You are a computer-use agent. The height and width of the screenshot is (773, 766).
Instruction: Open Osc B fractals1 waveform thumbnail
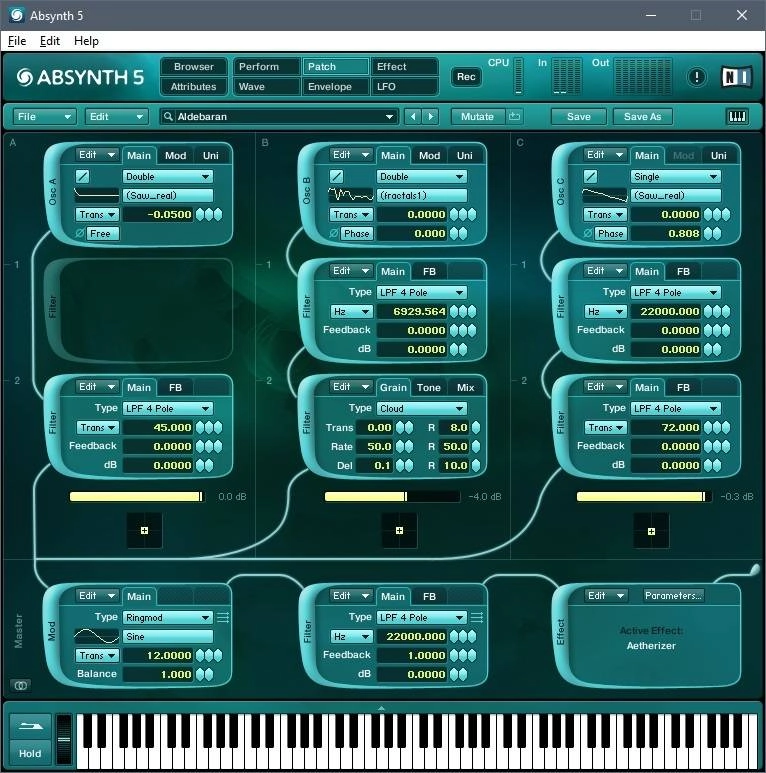click(x=350, y=195)
